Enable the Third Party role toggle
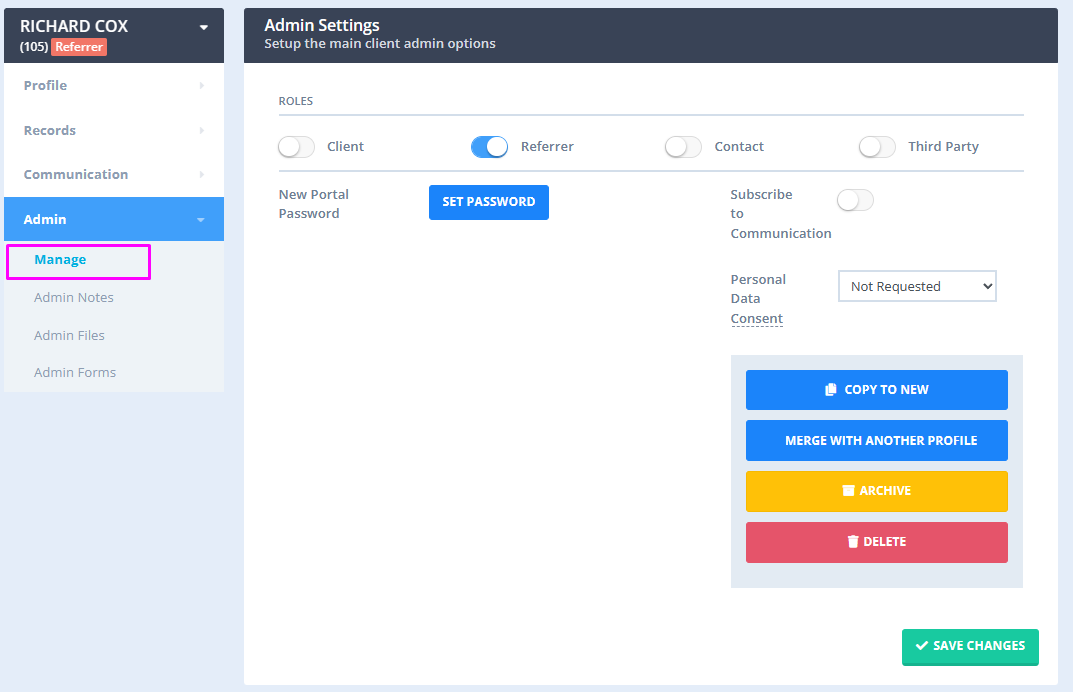1073x692 pixels. [x=877, y=146]
